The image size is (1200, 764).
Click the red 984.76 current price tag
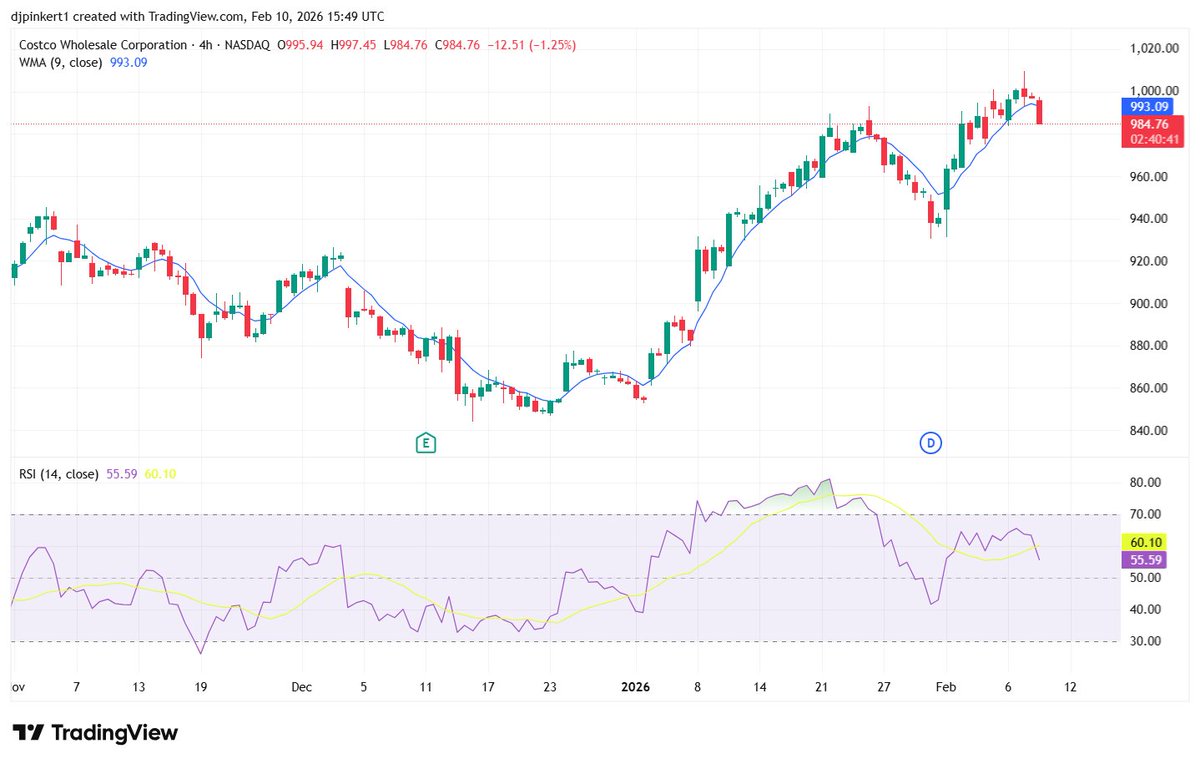pyautogui.click(x=1150, y=124)
